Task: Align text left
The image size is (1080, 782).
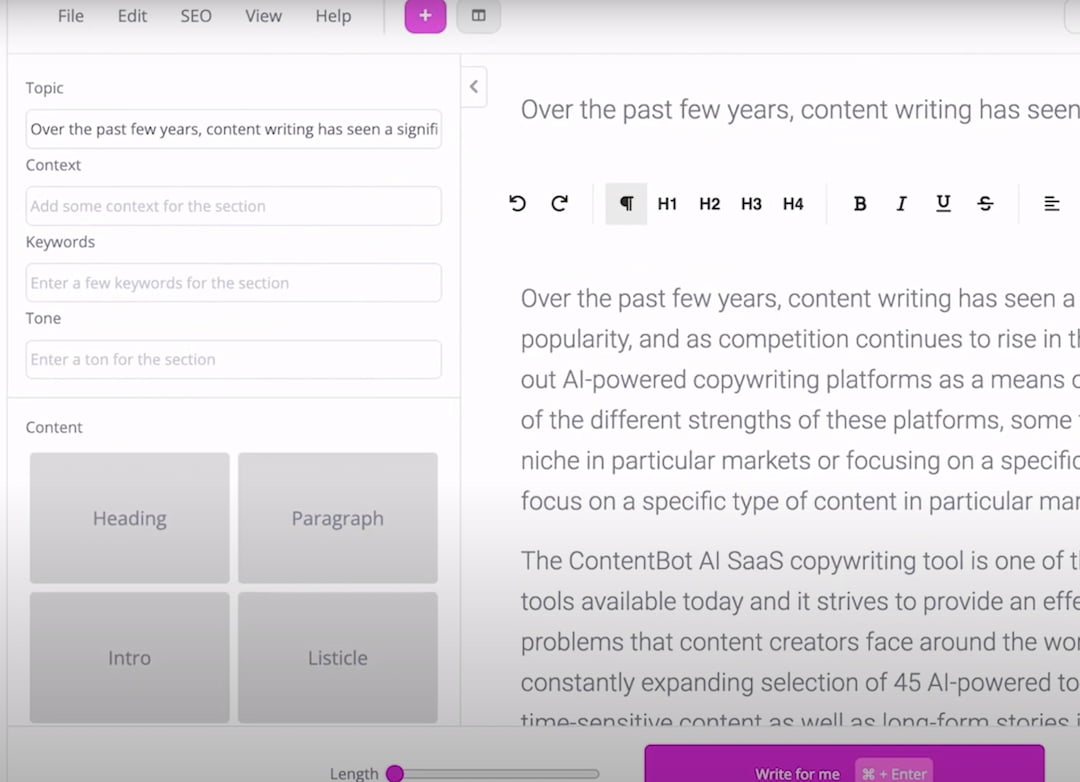Action: [1051, 204]
